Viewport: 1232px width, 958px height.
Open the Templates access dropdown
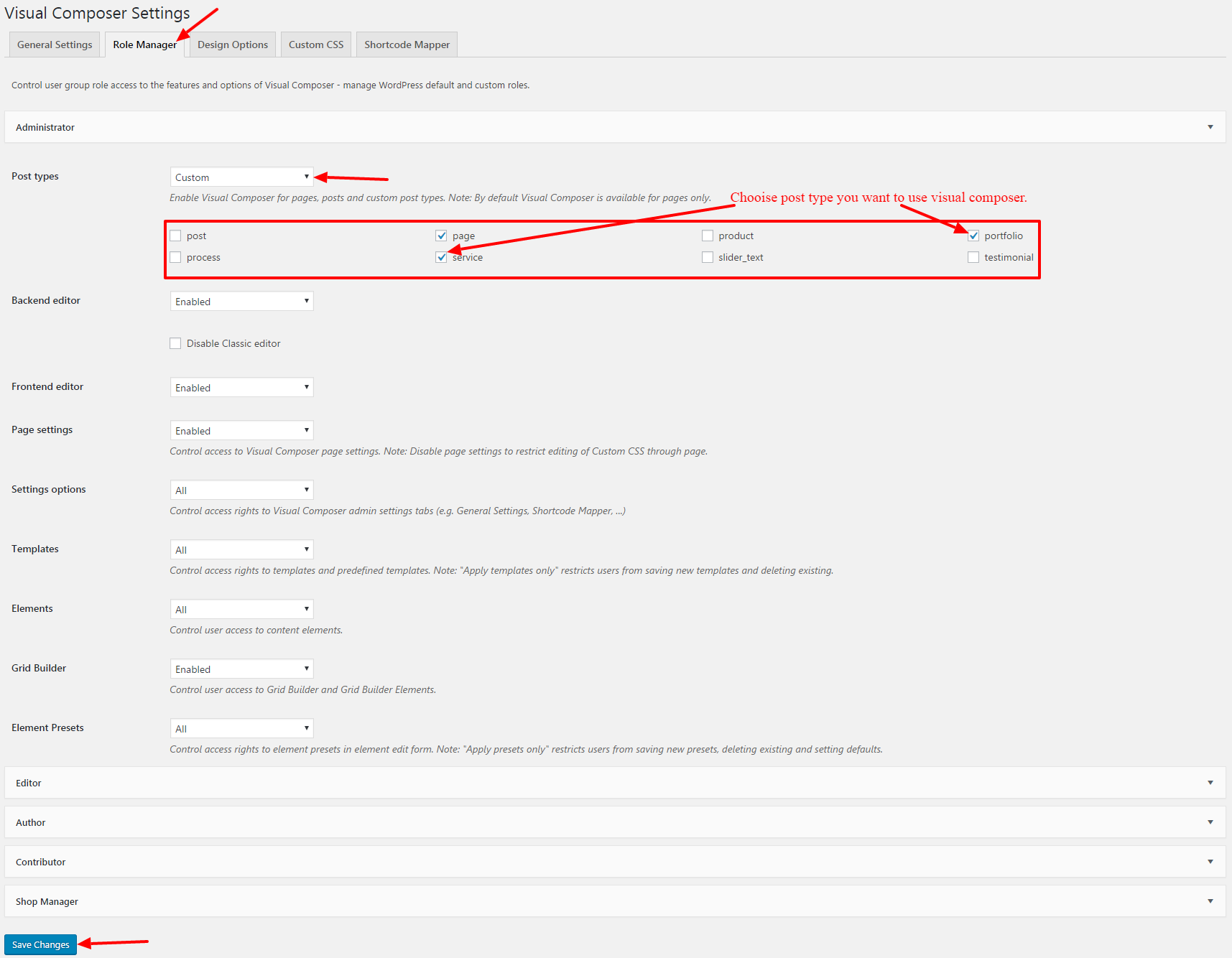pos(241,549)
